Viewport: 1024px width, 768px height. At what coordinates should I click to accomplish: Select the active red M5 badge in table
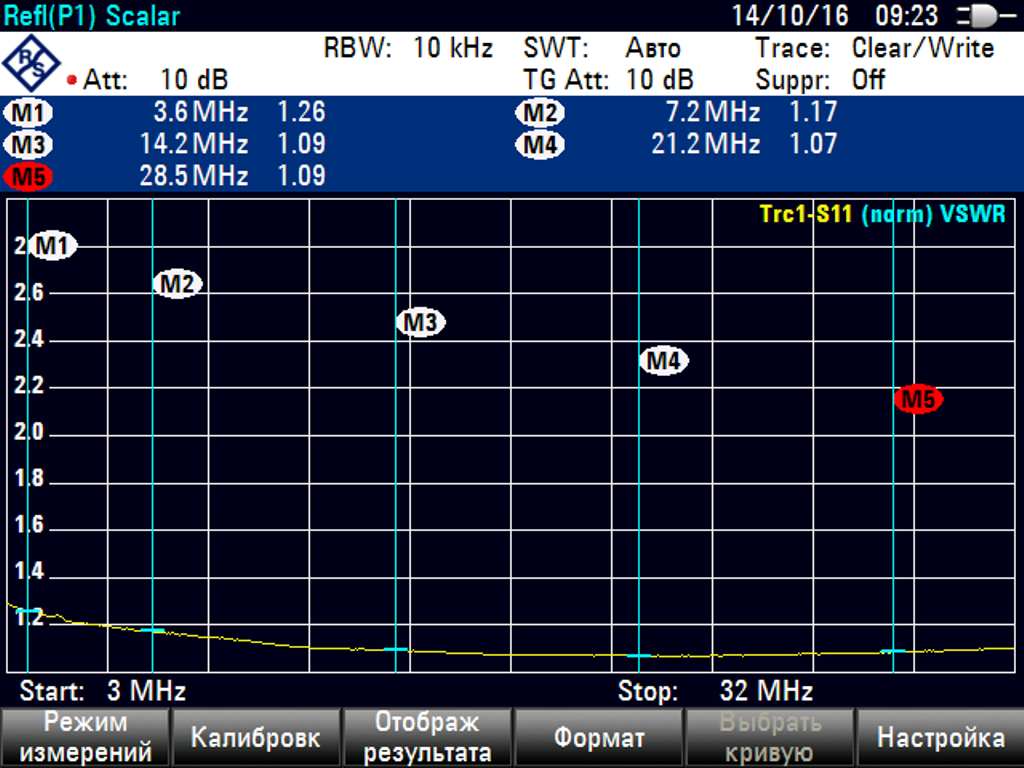pyautogui.click(x=29, y=177)
